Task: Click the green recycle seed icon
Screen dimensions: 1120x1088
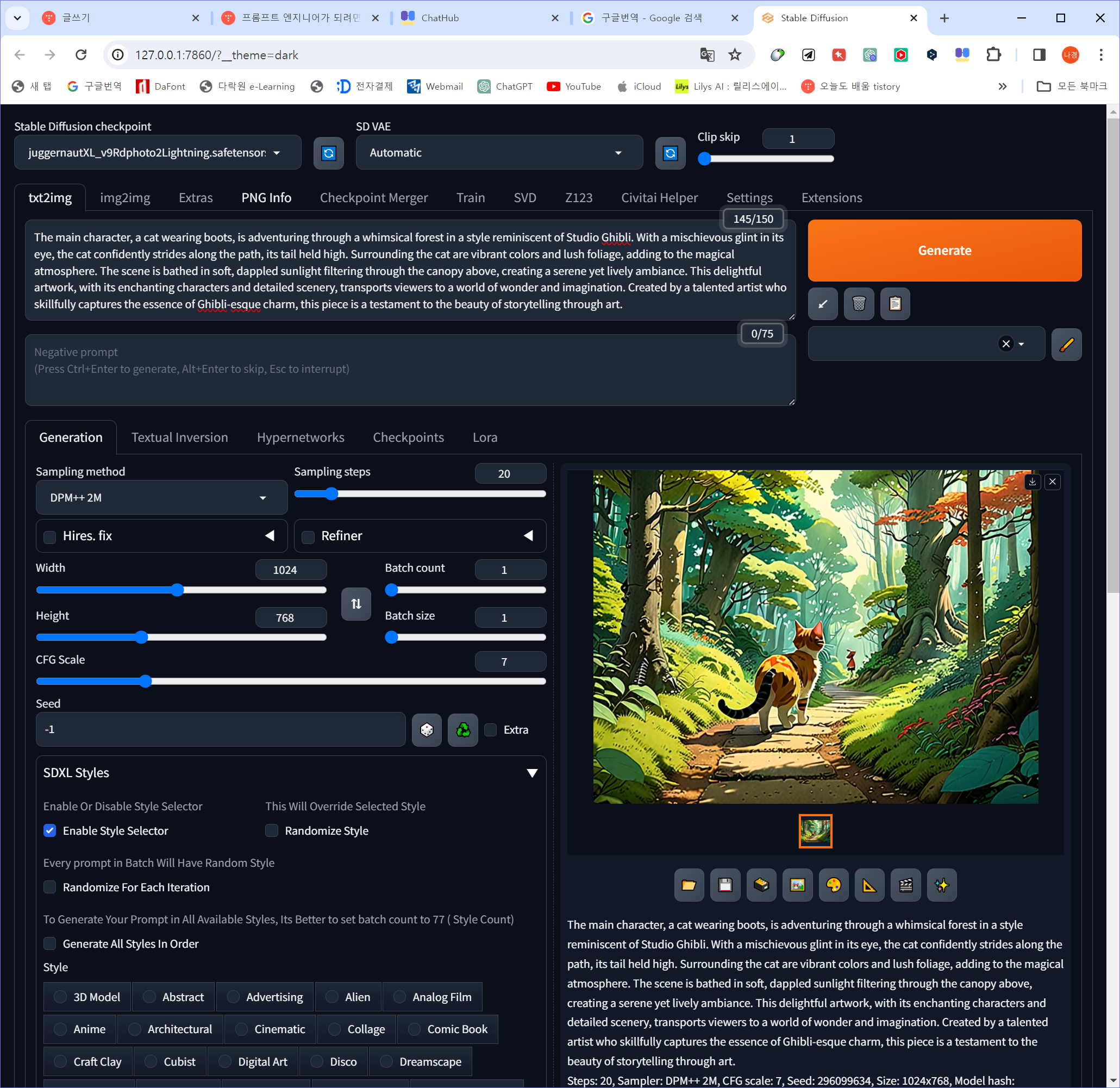Action: click(x=462, y=730)
